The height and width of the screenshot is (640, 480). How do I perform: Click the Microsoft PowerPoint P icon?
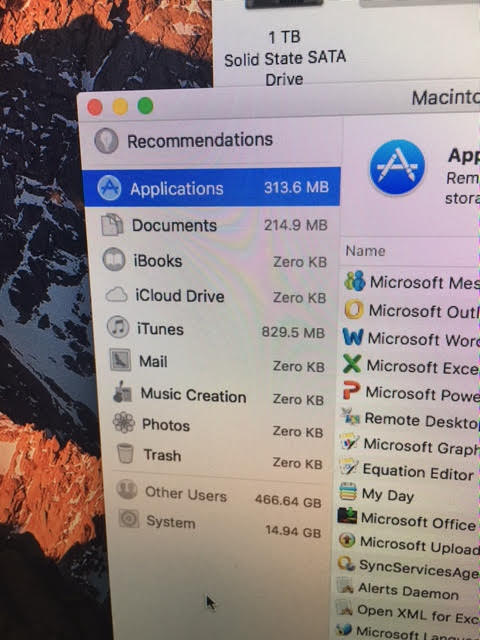pyautogui.click(x=351, y=390)
